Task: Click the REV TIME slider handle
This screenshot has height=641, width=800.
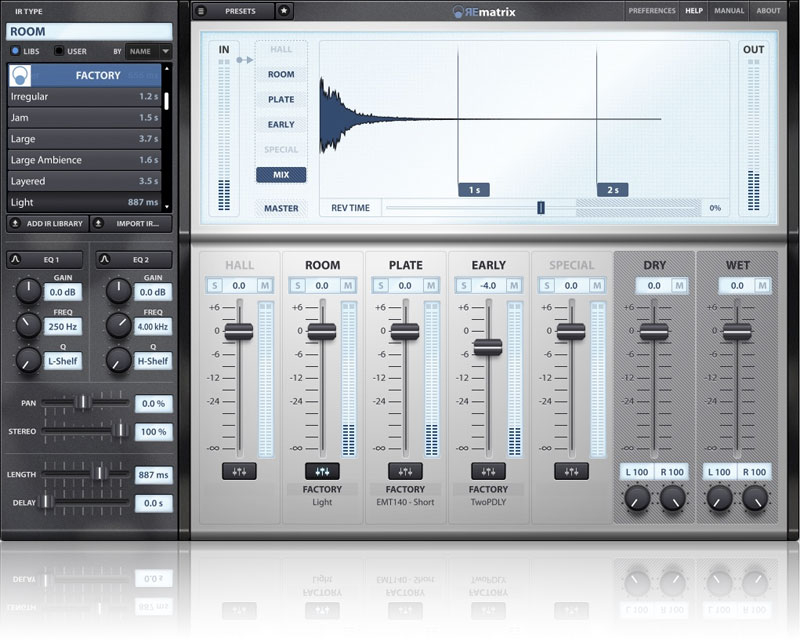Action: [541, 207]
